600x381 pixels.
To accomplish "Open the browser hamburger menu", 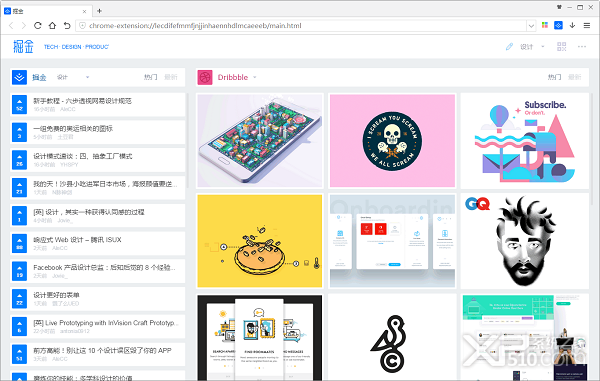I will tap(587, 26).
